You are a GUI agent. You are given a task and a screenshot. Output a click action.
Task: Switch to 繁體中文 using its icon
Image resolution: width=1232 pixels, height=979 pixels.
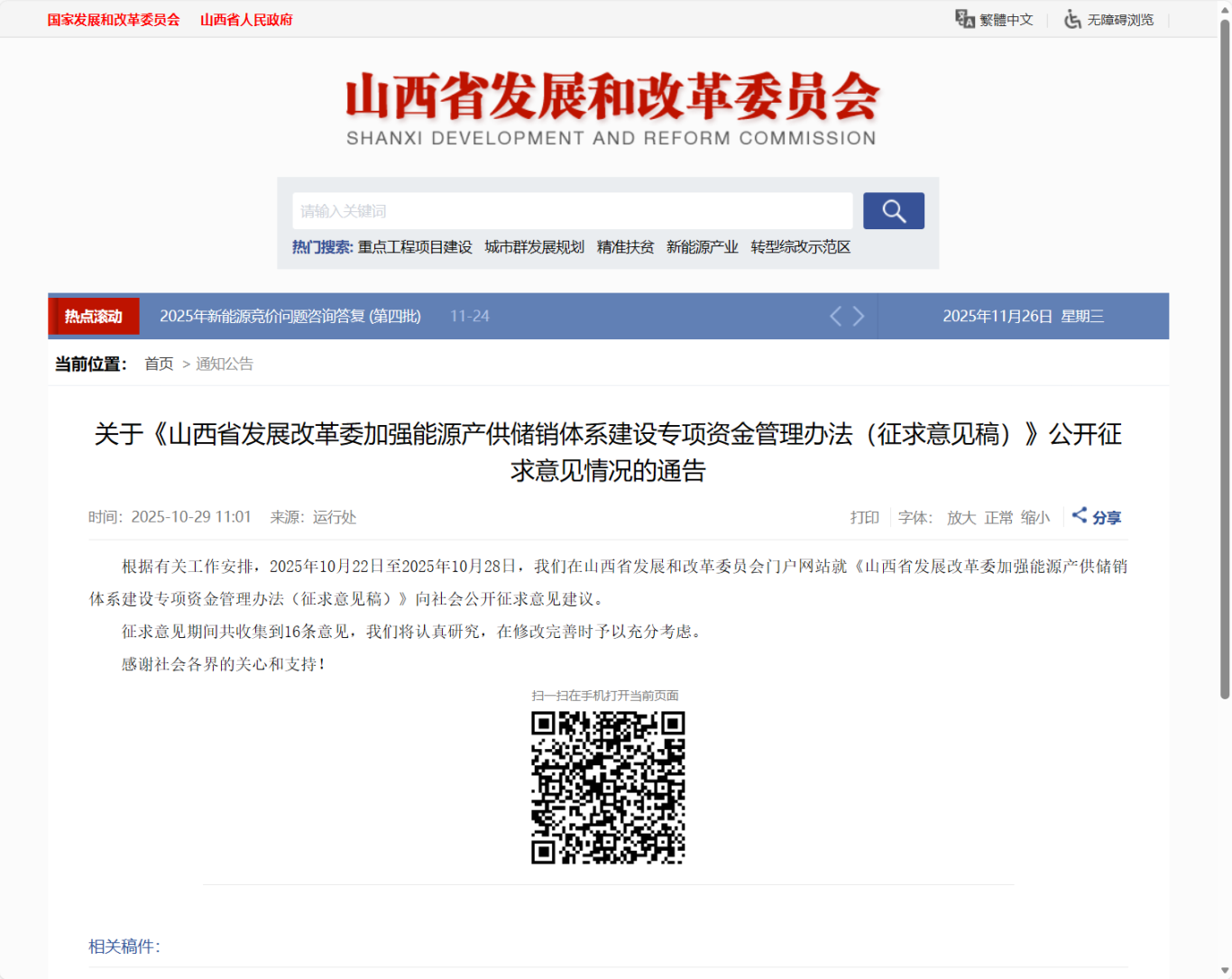(965, 18)
